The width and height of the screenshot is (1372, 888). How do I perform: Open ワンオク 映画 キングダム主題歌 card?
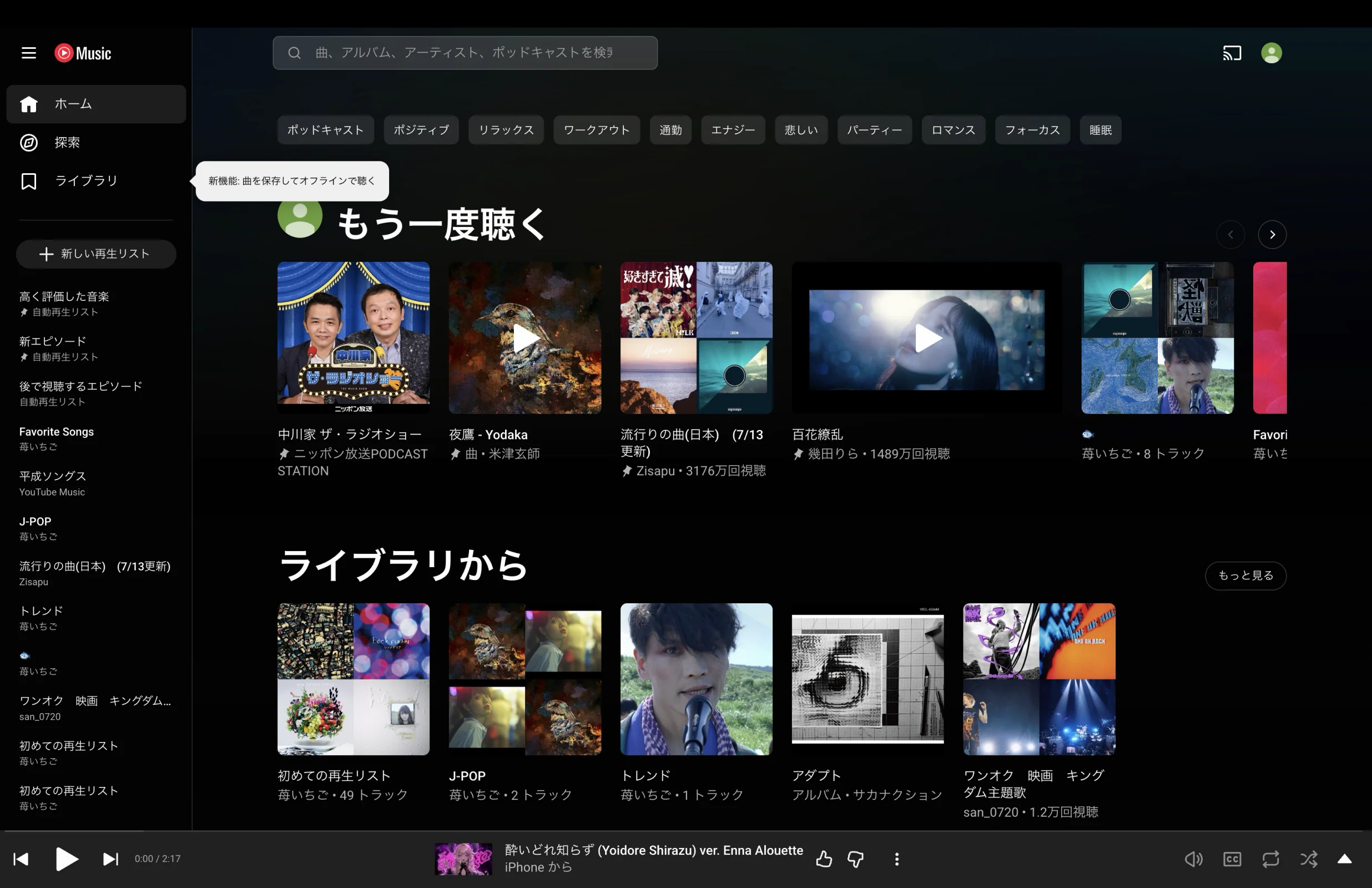click(x=1040, y=679)
